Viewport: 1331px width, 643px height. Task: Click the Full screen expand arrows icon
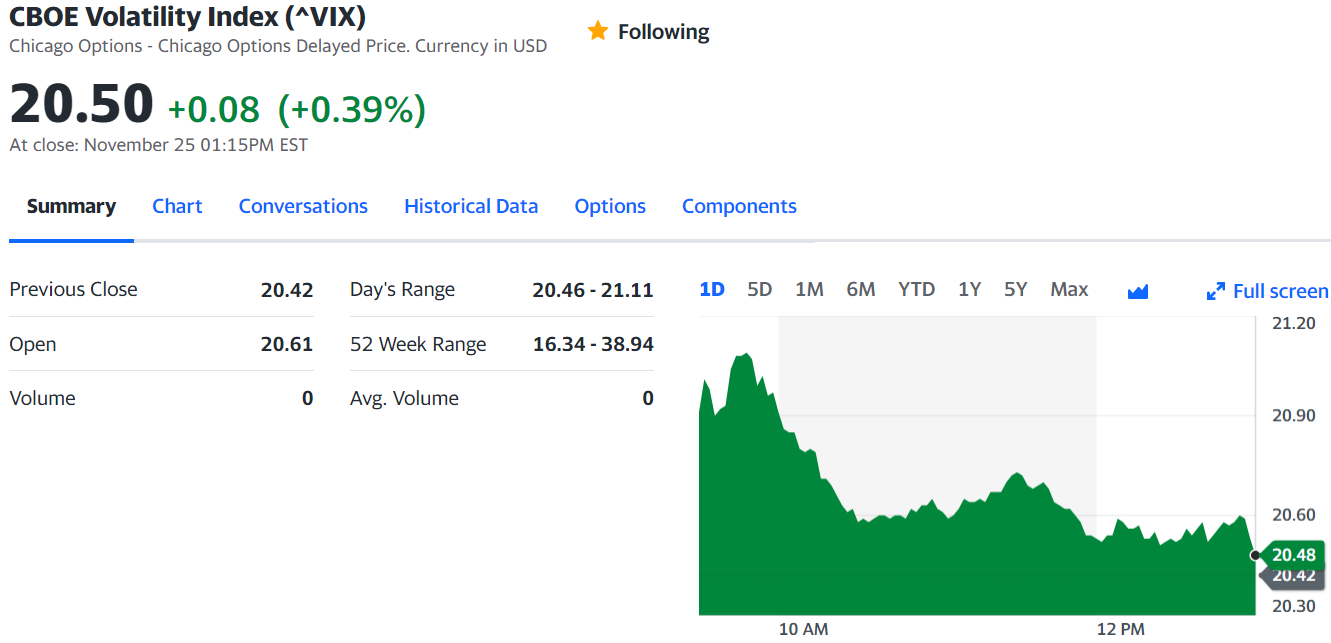tap(1216, 291)
